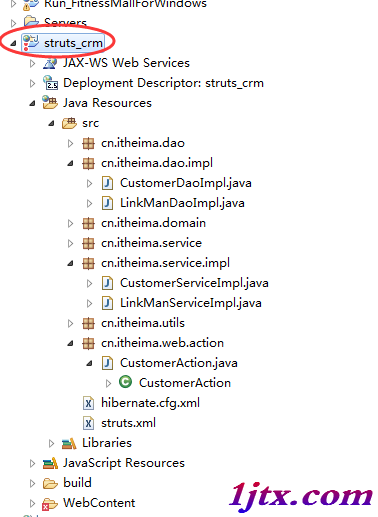The width and height of the screenshot is (378, 517).
Task: Click the green CustomerAction class icon
Action: click(125, 382)
